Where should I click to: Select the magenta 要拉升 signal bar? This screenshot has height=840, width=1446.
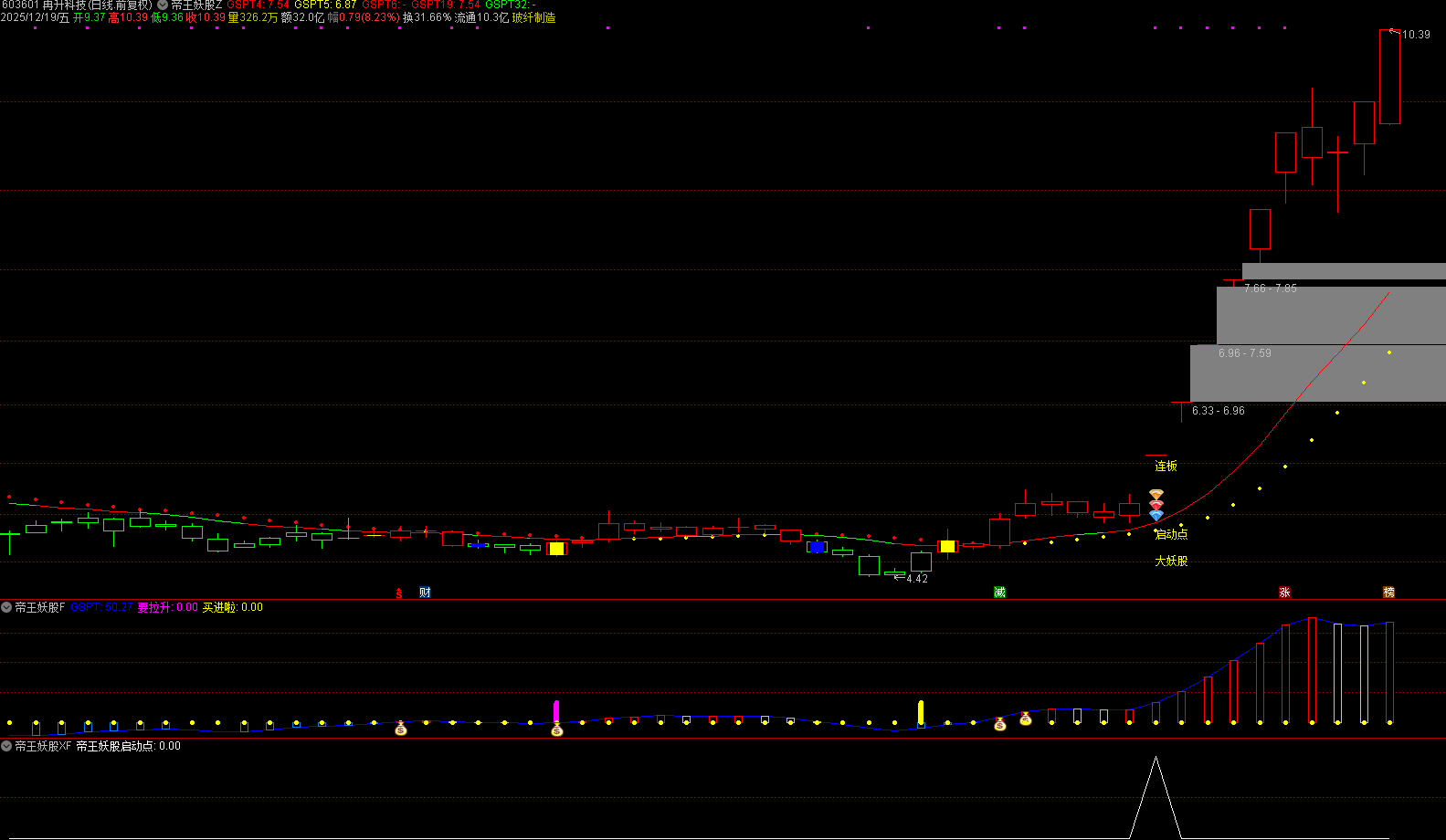(x=556, y=711)
